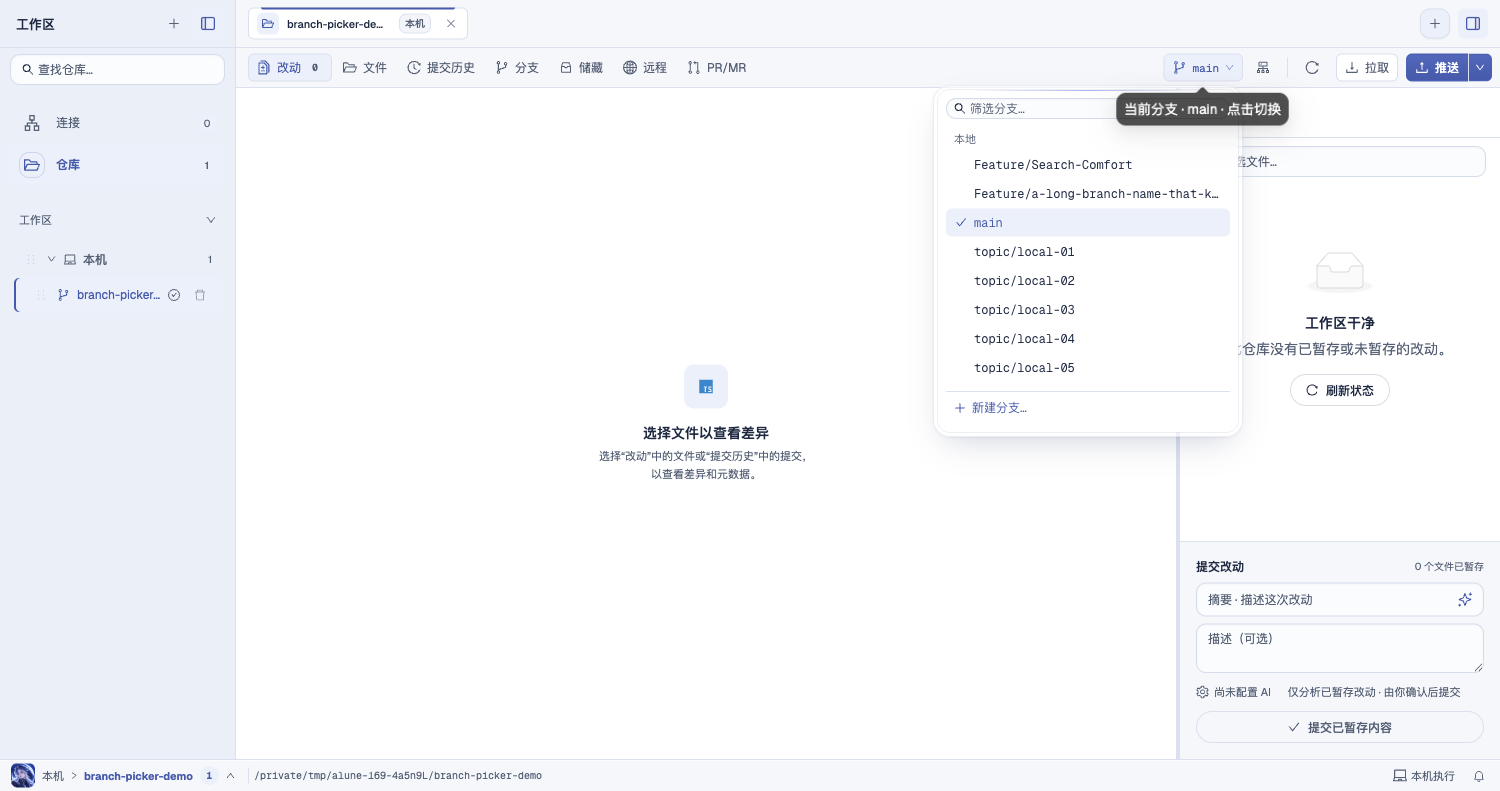Open the 分支 tab
The width and height of the screenshot is (1500, 791).
(x=517, y=68)
